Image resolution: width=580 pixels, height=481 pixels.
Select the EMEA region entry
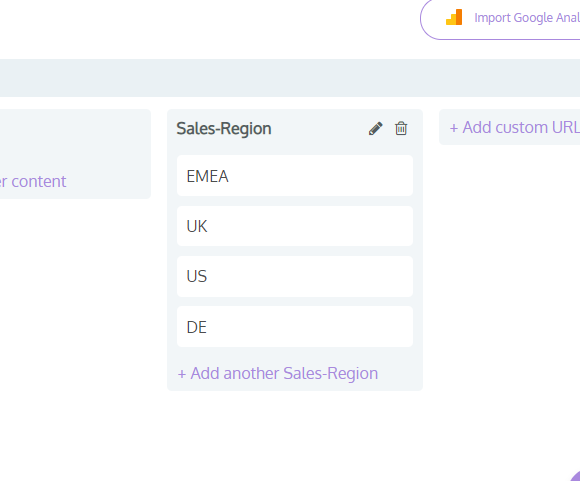point(295,176)
